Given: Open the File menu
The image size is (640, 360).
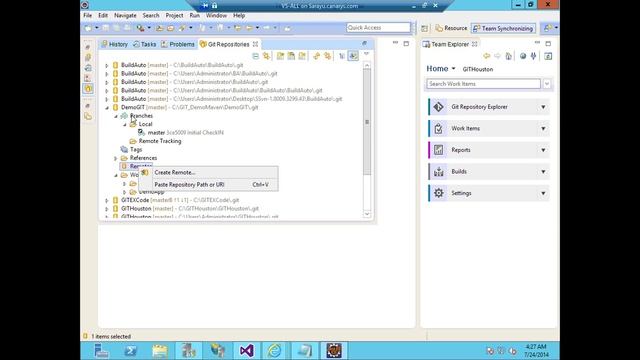Looking at the screenshot, I should [x=87, y=16].
